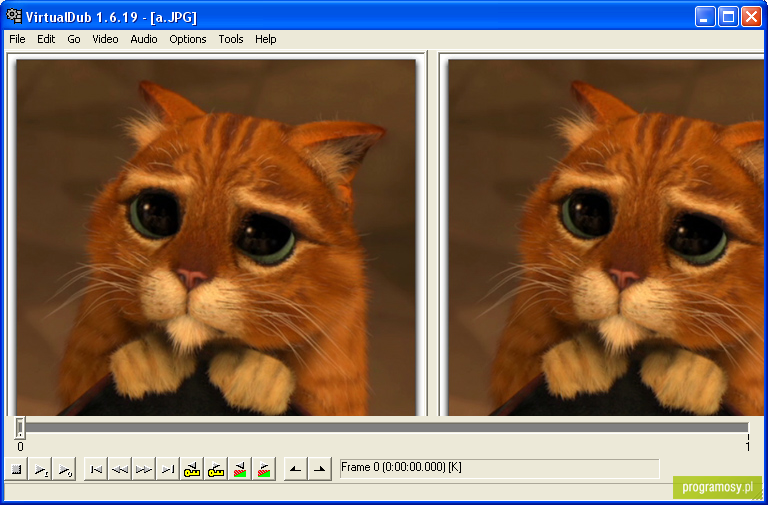
Task: Open the File menu
Action: pyautogui.click(x=17, y=39)
